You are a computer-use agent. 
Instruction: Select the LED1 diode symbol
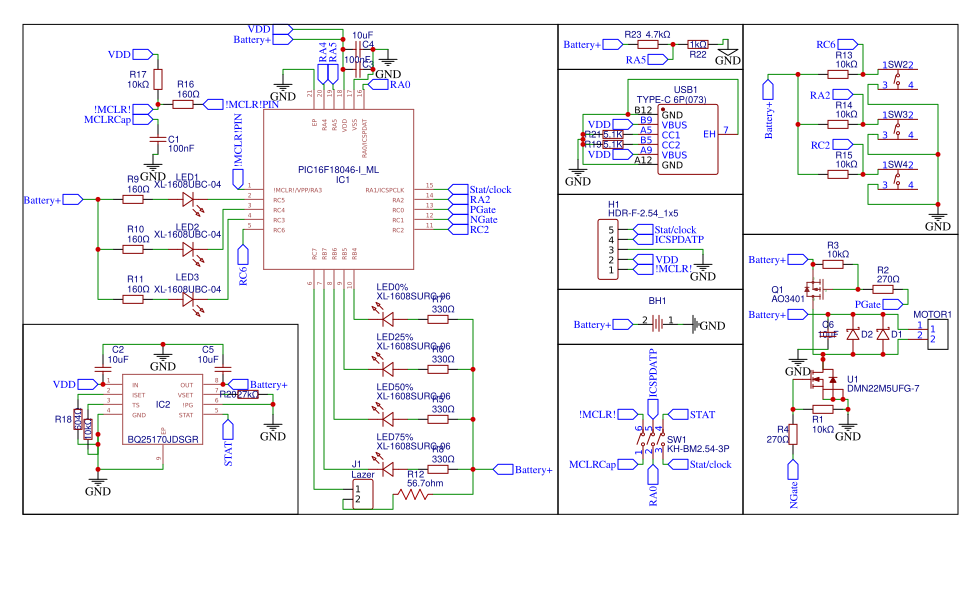tap(188, 198)
